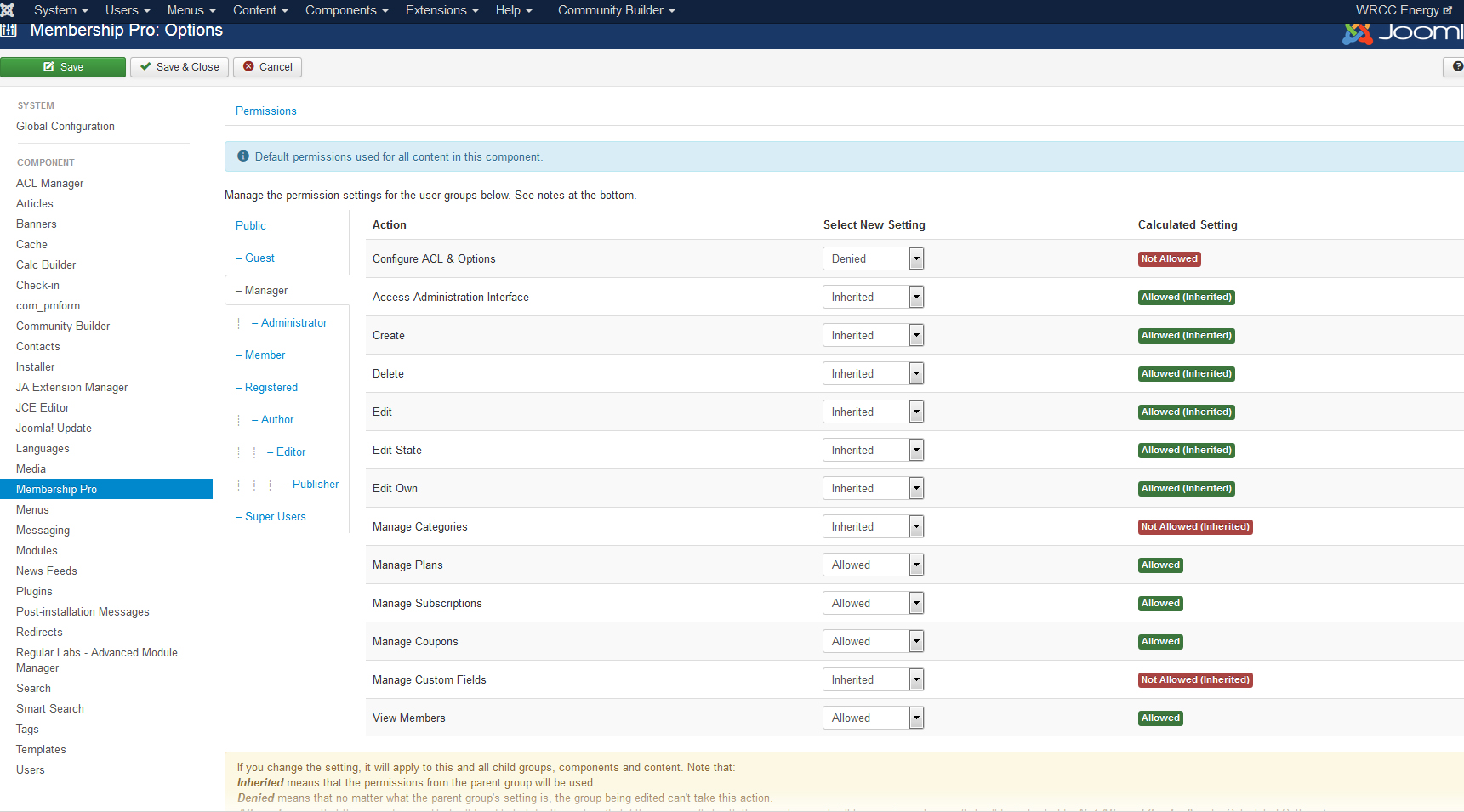1464x812 pixels.
Task: Open the Manage Subscriptions permission dropdown
Action: (873, 603)
